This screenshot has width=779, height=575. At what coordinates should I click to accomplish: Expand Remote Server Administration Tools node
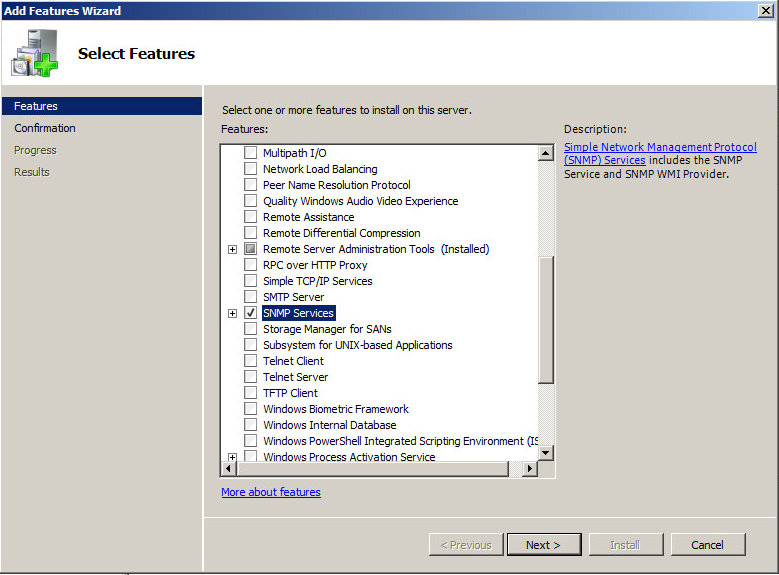[232, 249]
